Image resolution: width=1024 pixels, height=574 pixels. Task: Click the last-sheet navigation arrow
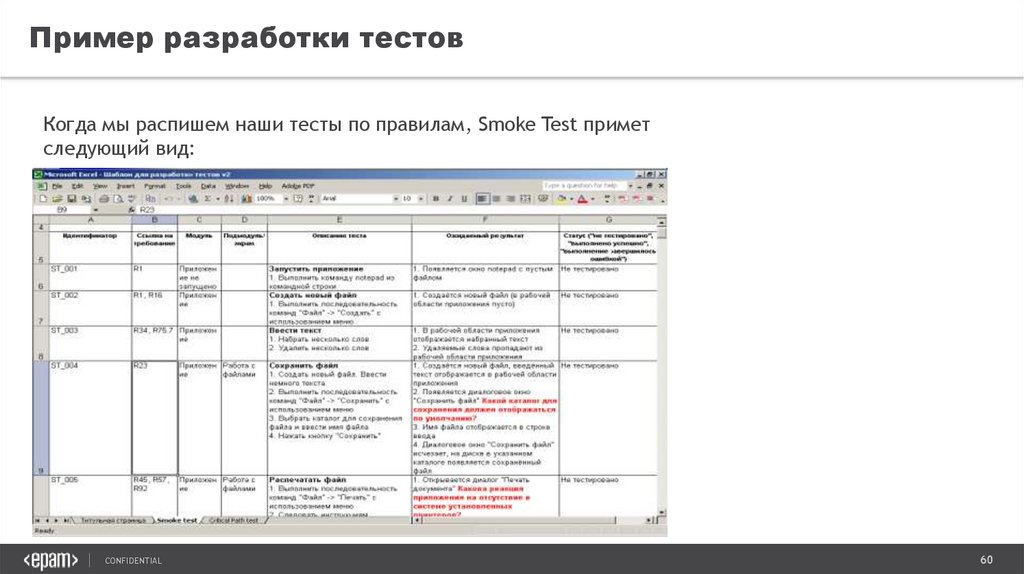[x=67, y=520]
